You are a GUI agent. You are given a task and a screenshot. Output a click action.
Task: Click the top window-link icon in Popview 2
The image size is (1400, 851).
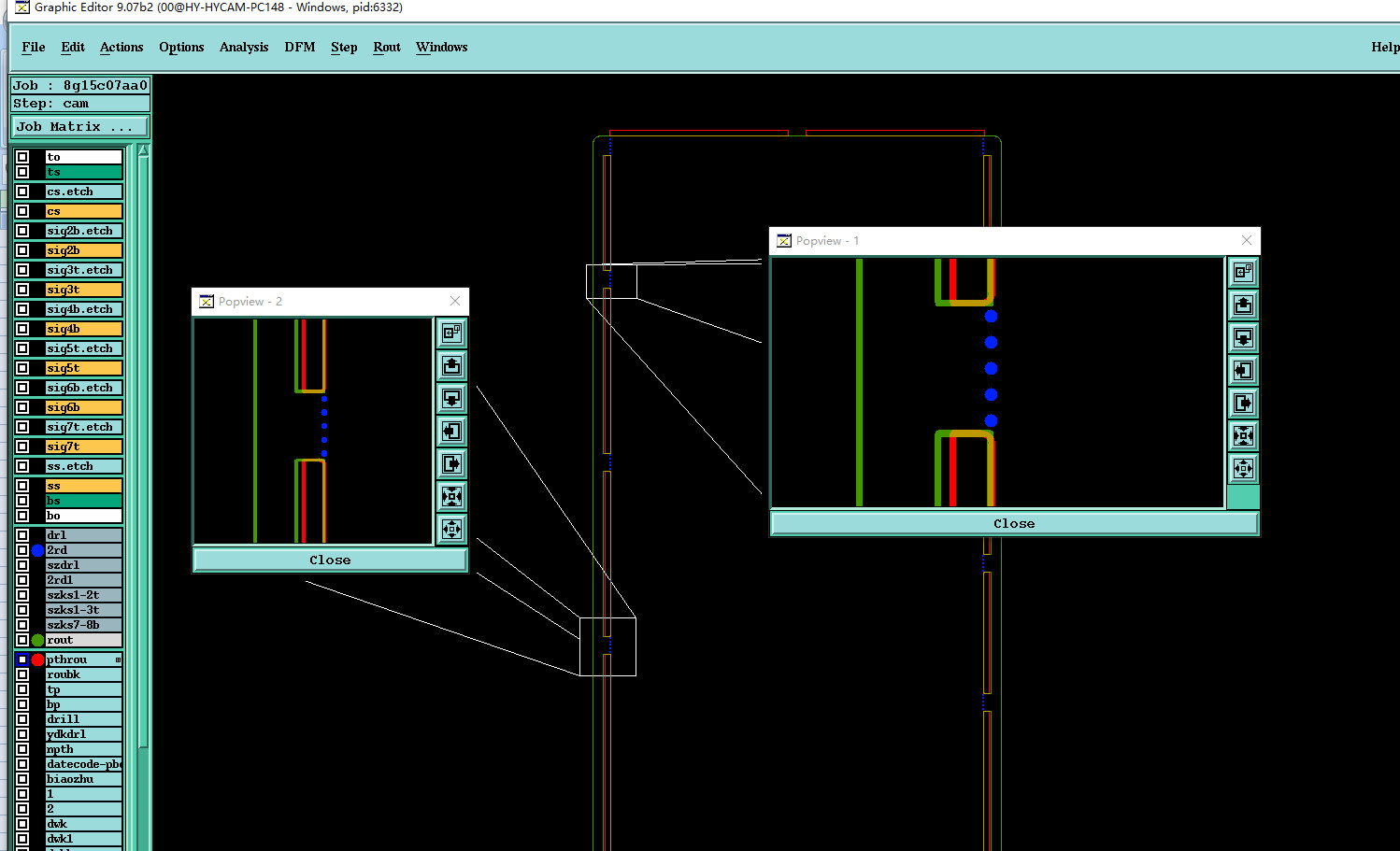click(451, 333)
